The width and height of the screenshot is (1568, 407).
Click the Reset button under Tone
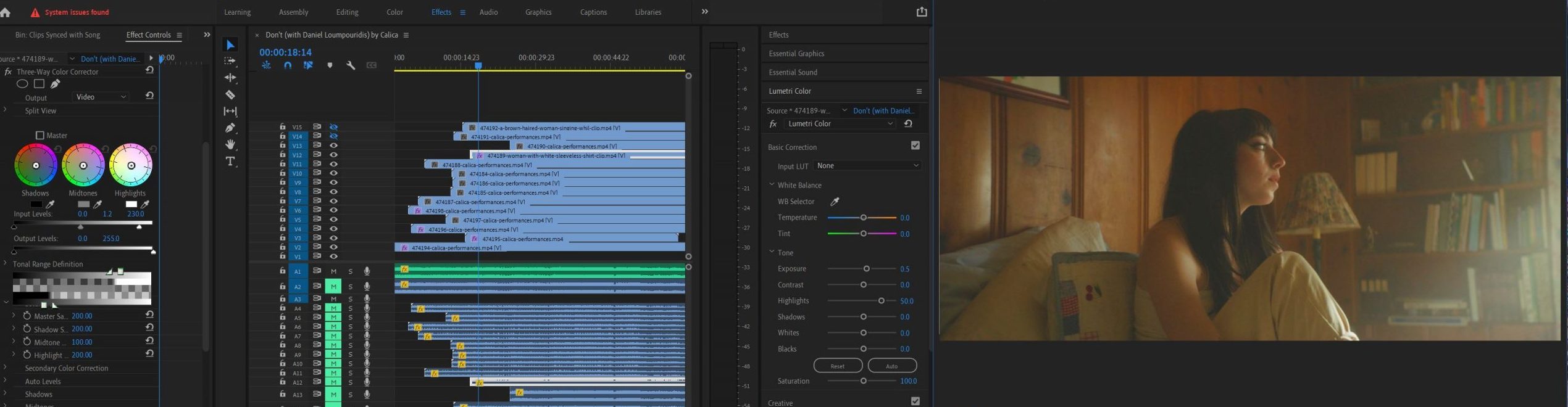[838, 366]
